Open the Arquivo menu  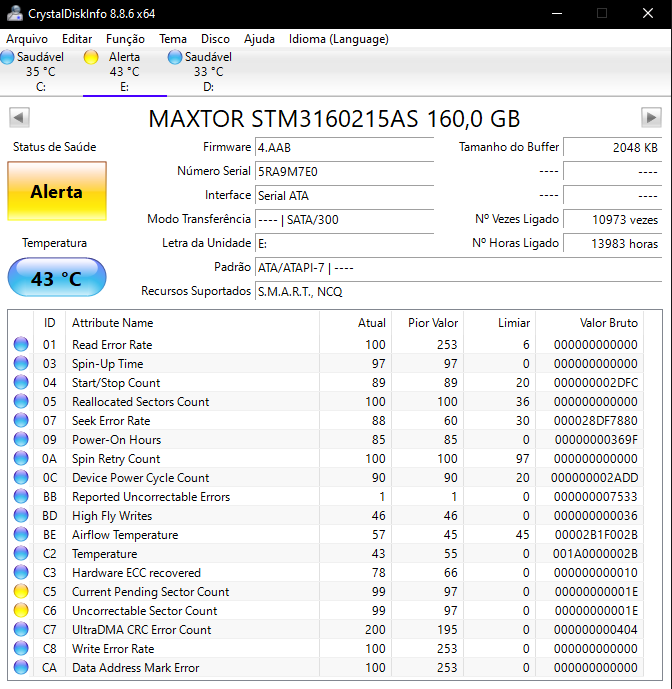pos(27,39)
